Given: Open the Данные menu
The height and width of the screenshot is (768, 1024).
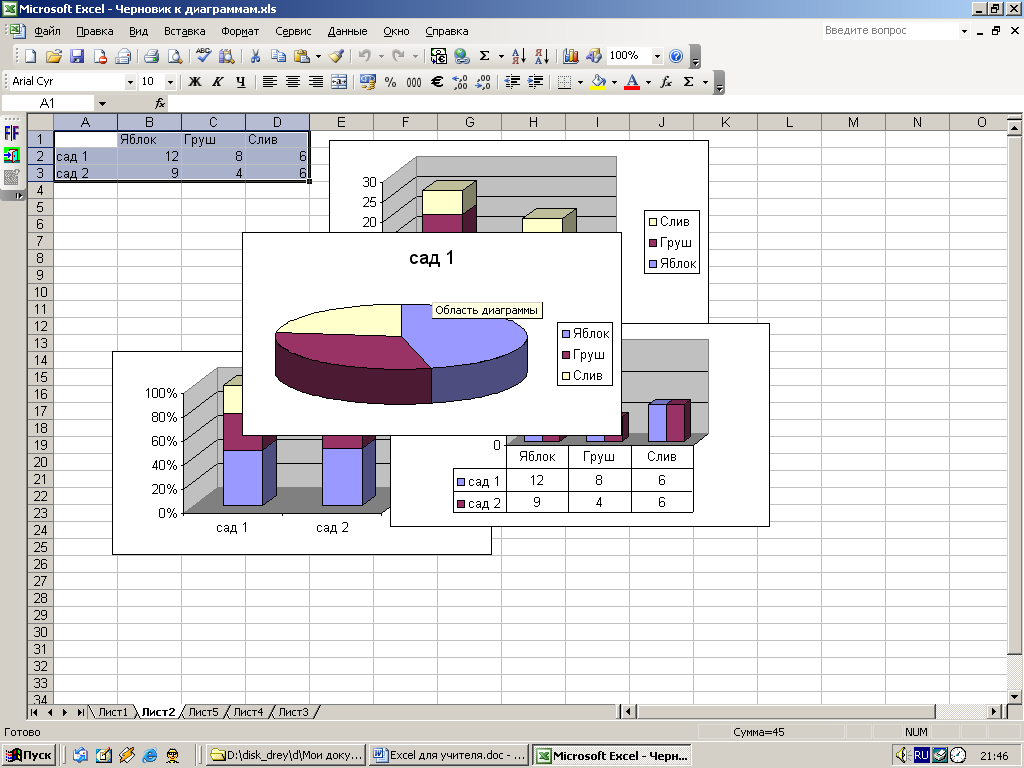Looking at the screenshot, I should point(347,31).
